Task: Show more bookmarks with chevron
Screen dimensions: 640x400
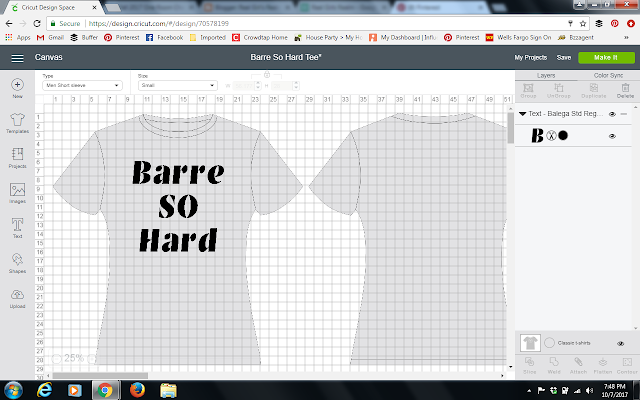Action: (x=626, y=38)
